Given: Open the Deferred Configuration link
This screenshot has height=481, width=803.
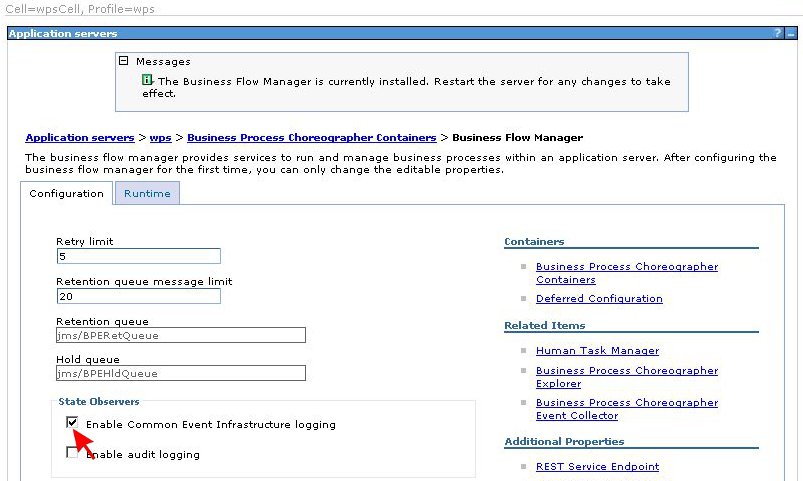Looking at the screenshot, I should coord(599,298).
